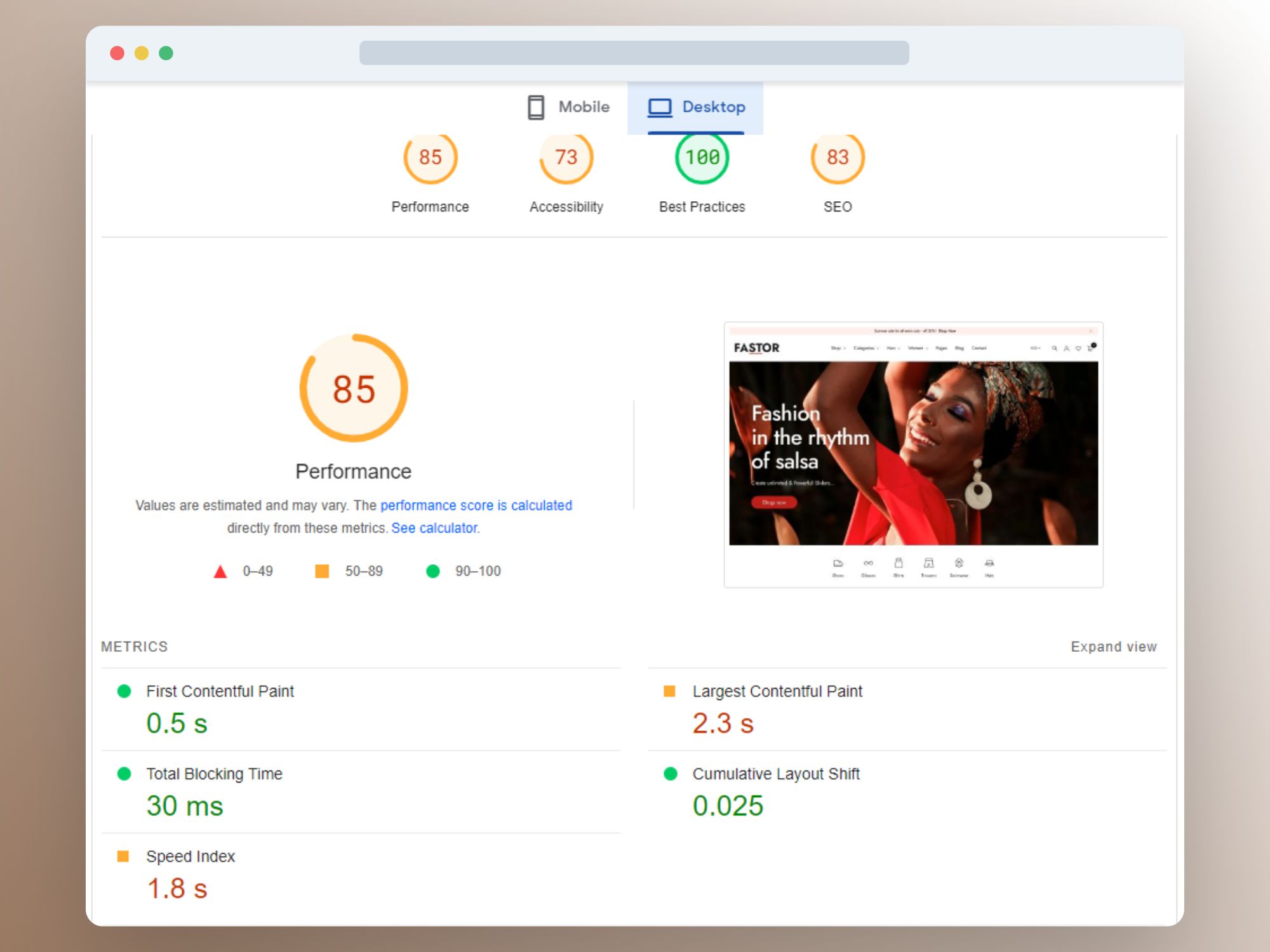Image resolution: width=1270 pixels, height=952 pixels.
Task: Click the 30 ms Total Blocking Time value
Action: 185,806
